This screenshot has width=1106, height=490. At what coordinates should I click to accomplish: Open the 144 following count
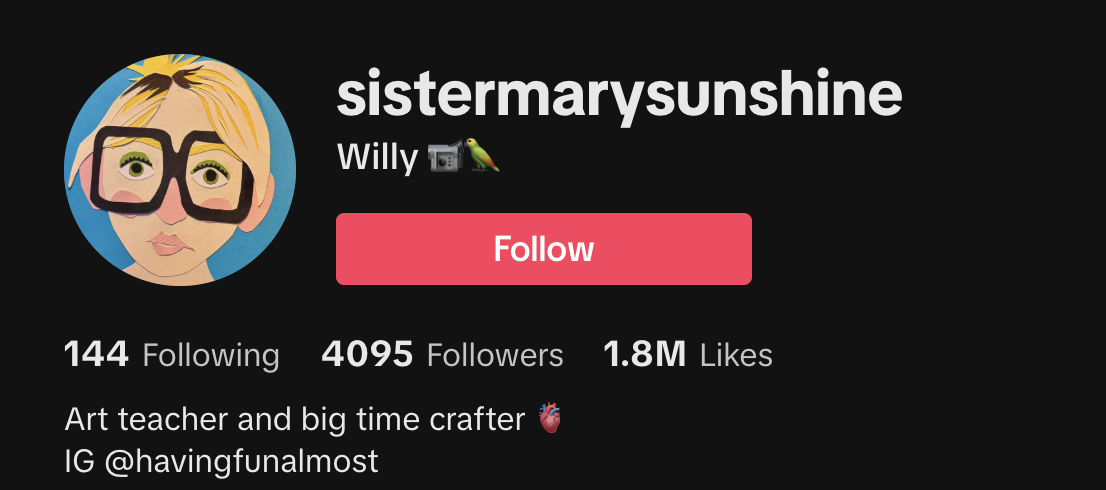point(97,355)
